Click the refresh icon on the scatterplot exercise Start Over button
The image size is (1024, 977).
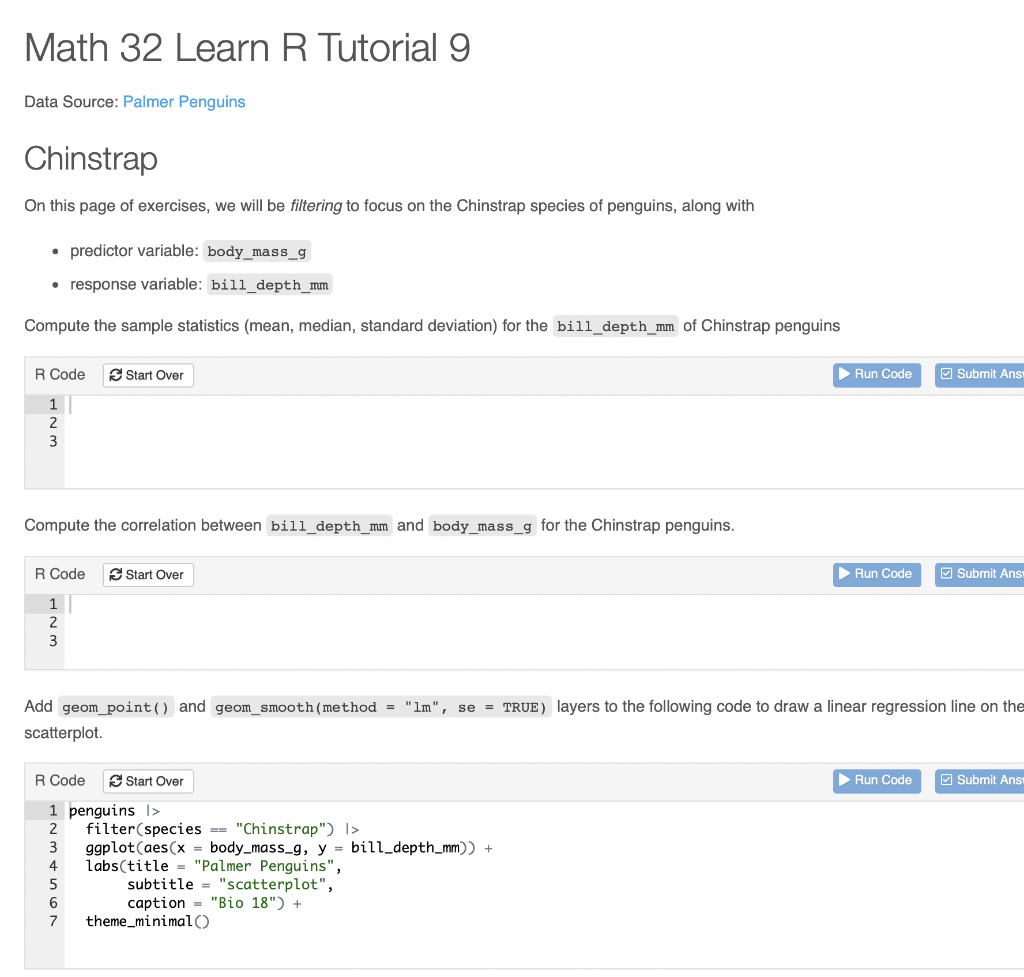(117, 781)
